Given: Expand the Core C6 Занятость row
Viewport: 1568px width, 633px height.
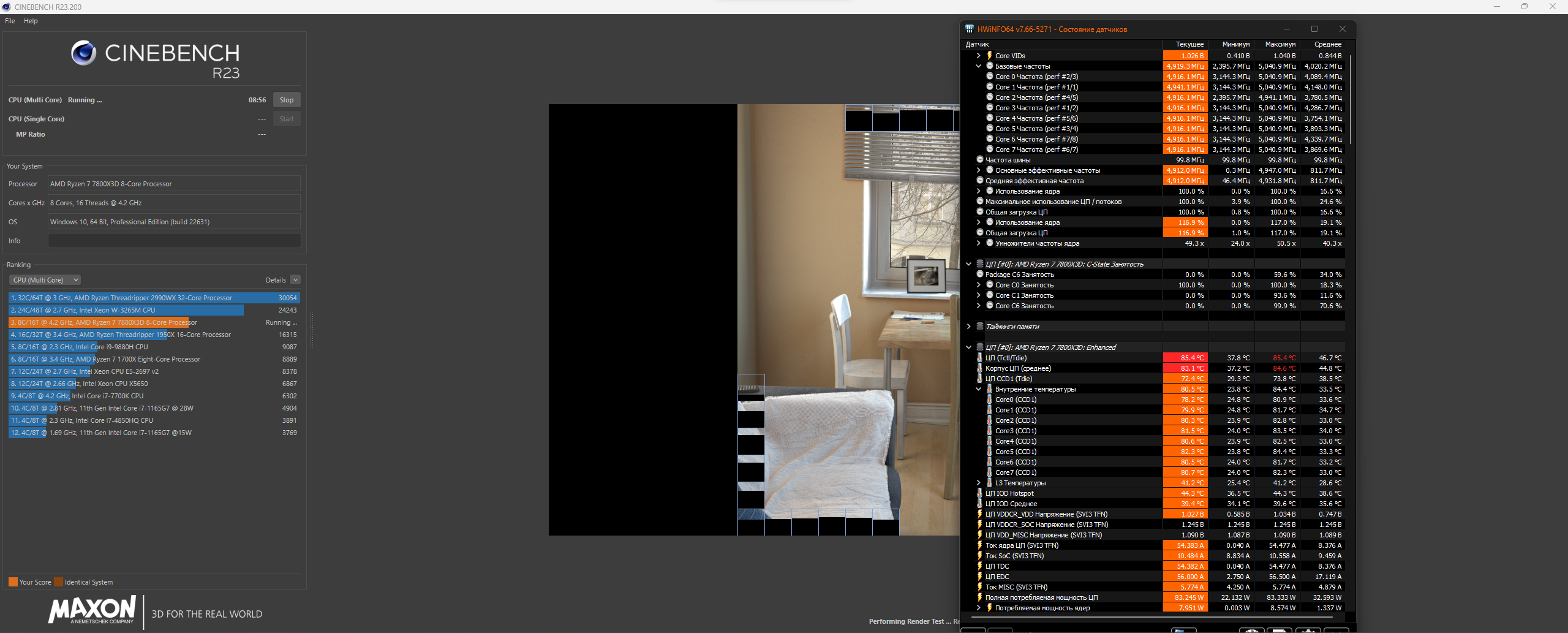Looking at the screenshot, I should (979, 306).
